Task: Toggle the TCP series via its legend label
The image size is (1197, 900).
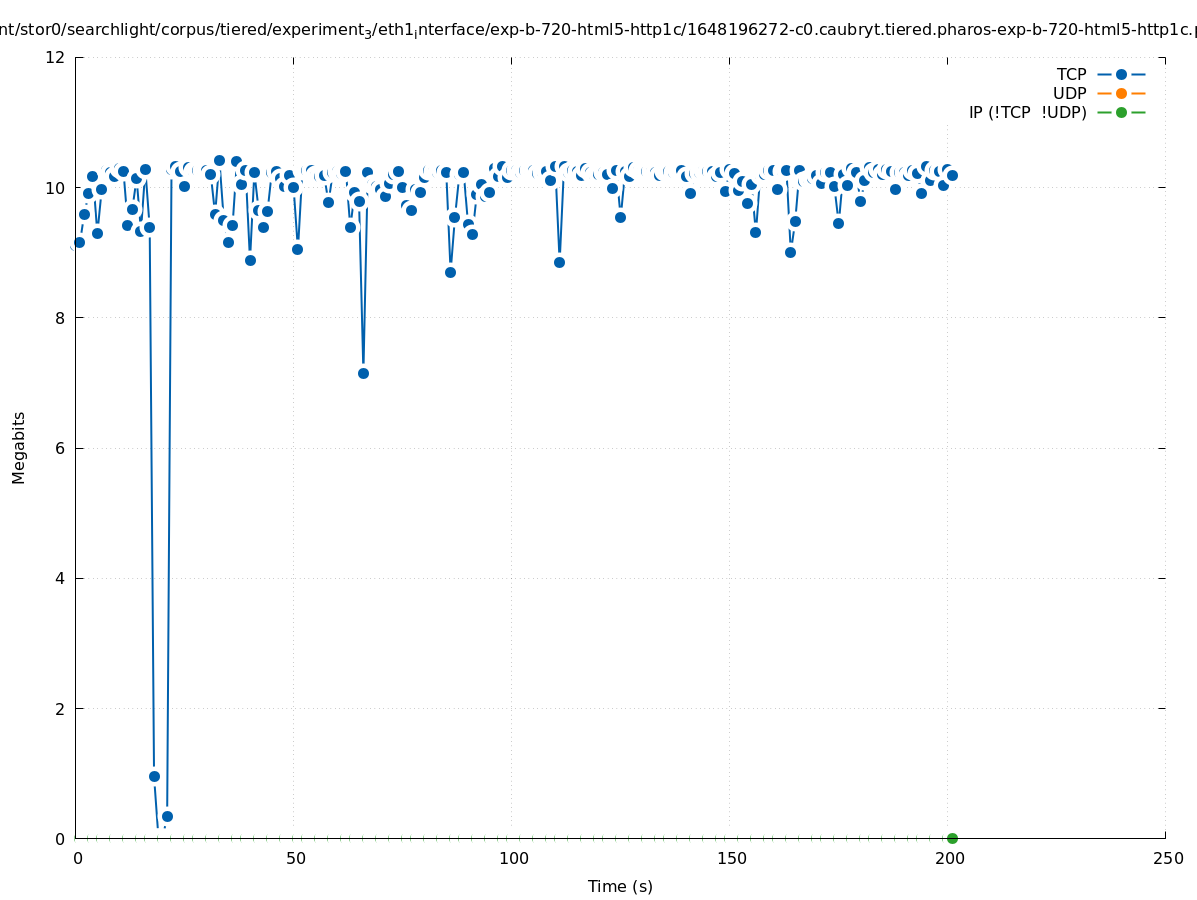Action: (x=1071, y=74)
